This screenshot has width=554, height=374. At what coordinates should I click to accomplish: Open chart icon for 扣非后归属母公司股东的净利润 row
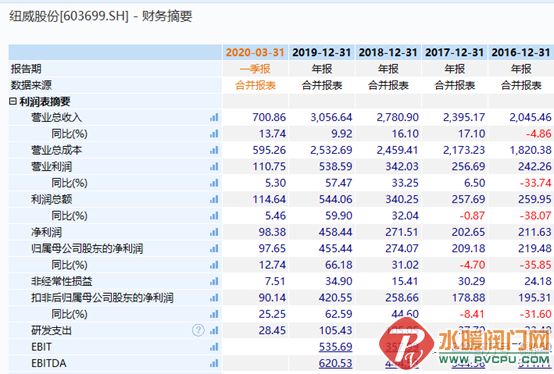pyautogui.click(x=214, y=298)
